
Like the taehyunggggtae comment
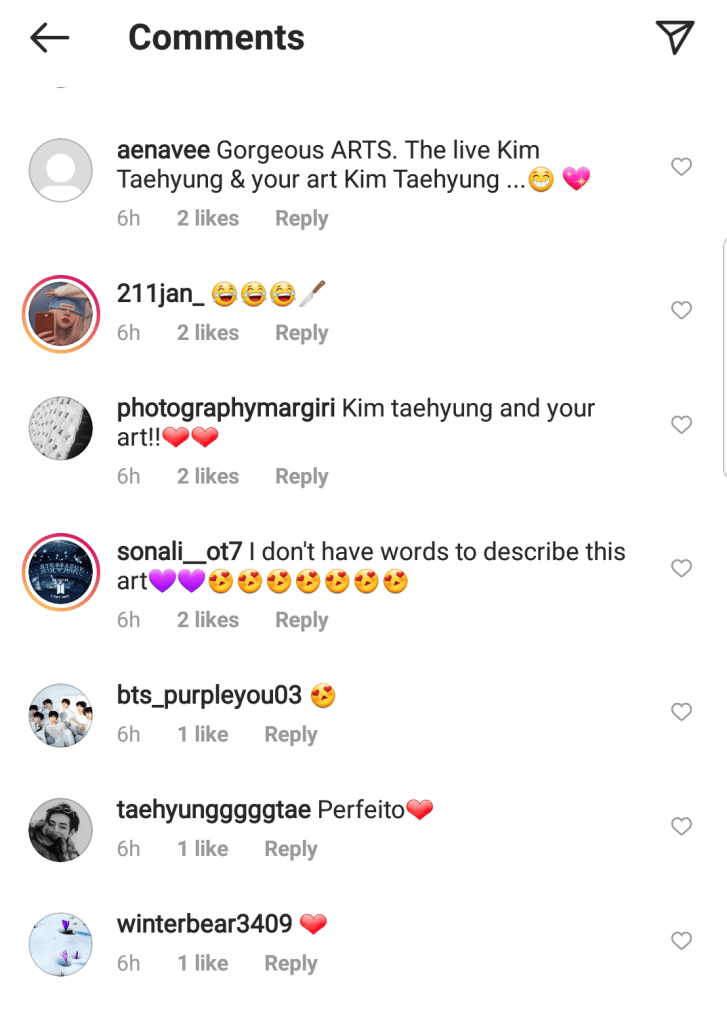coord(681,826)
